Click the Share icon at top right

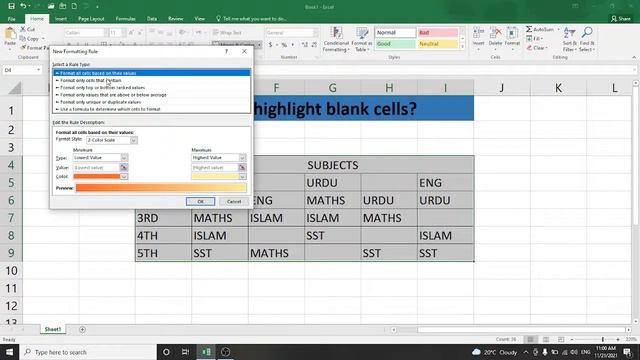(620, 18)
